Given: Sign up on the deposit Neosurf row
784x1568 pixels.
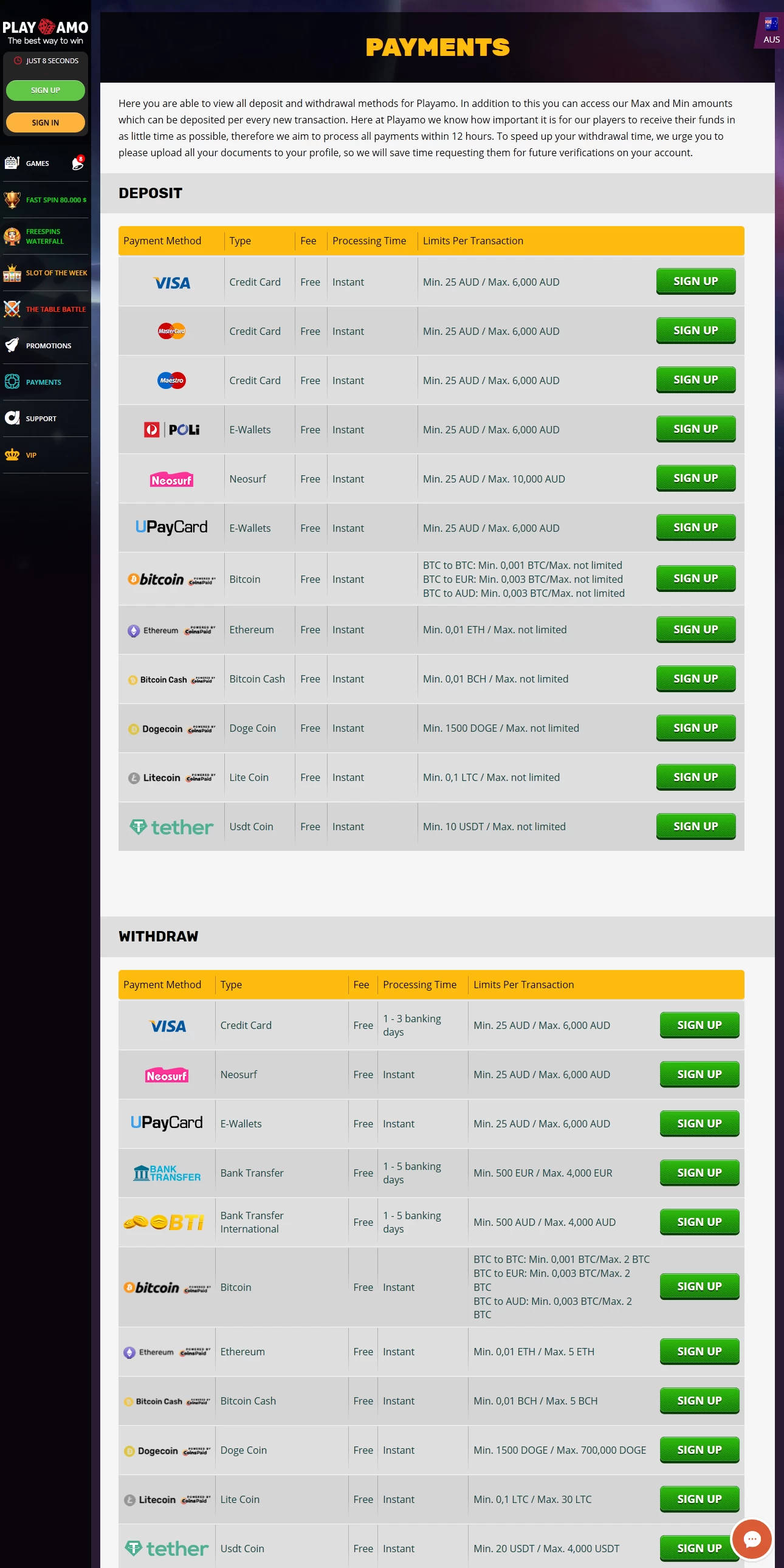Looking at the screenshot, I should click(x=696, y=478).
